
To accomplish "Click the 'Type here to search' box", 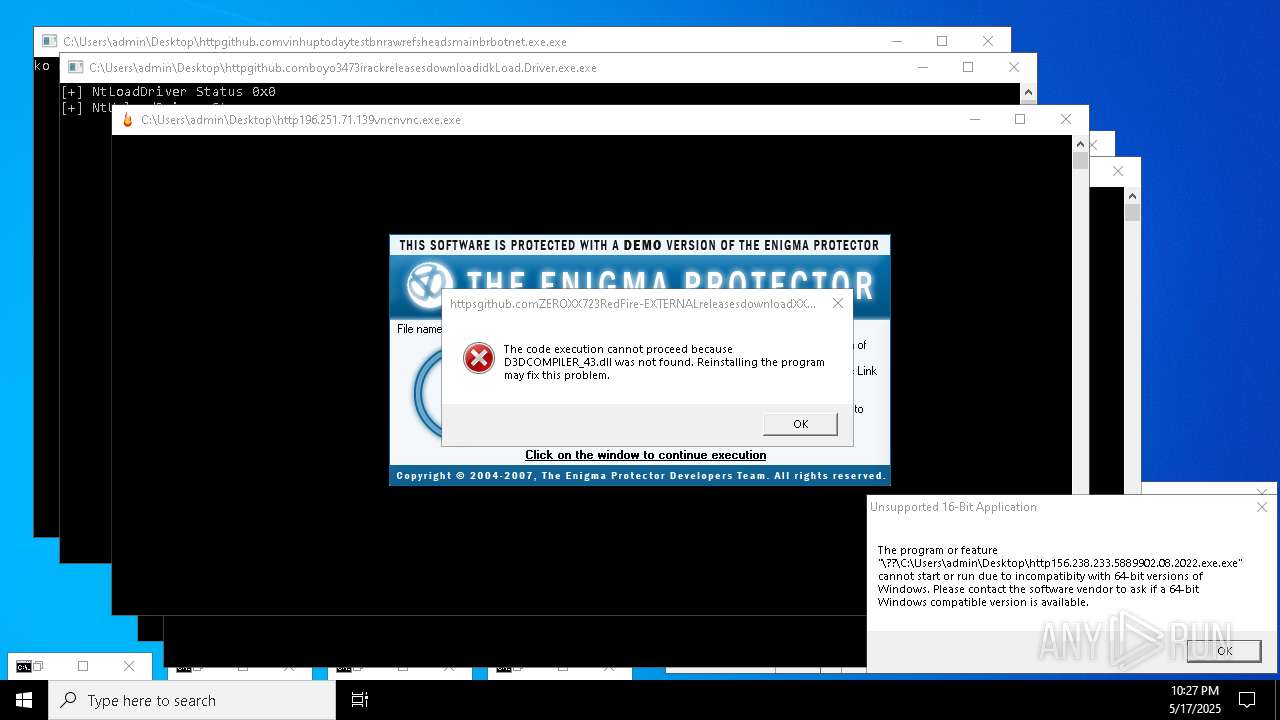I will pos(192,700).
